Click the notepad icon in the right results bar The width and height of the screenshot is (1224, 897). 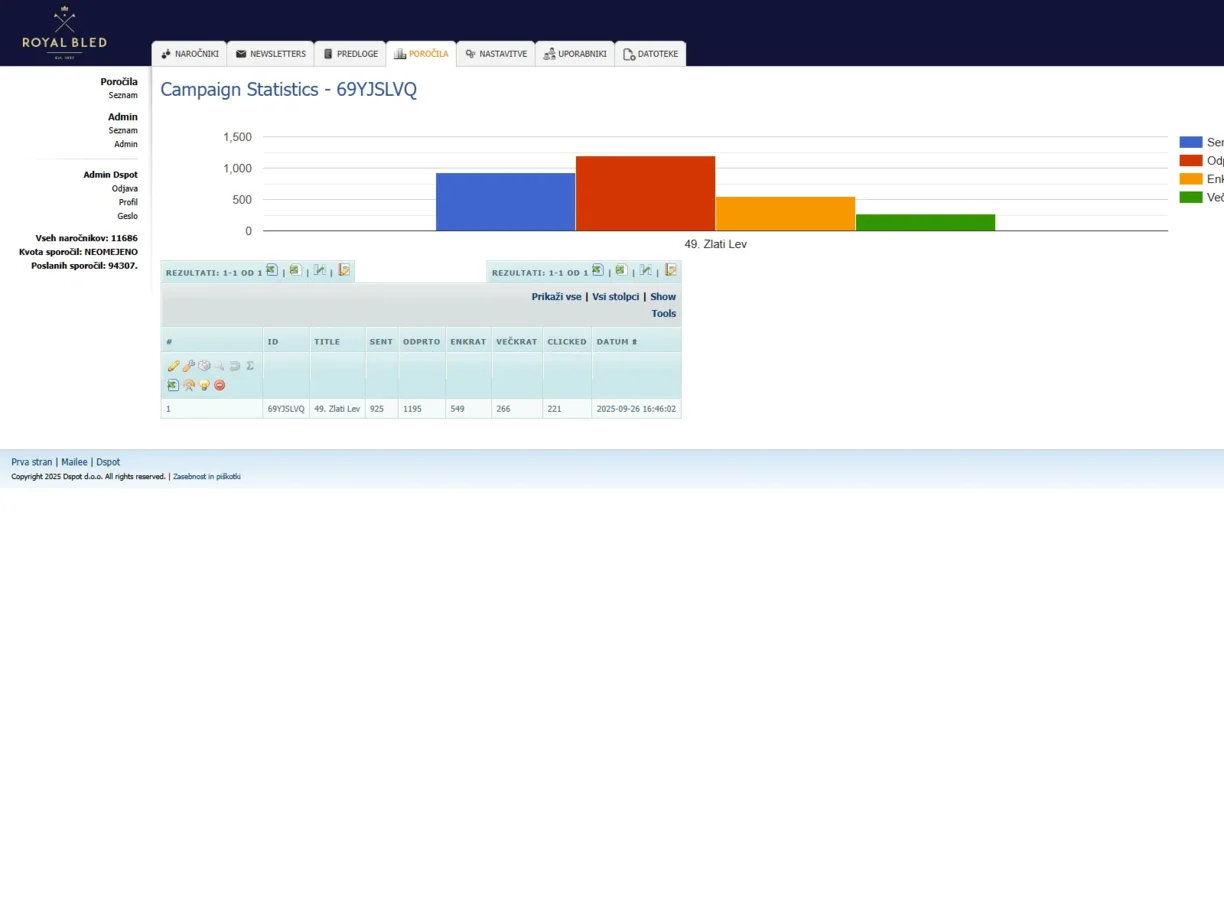(671, 270)
